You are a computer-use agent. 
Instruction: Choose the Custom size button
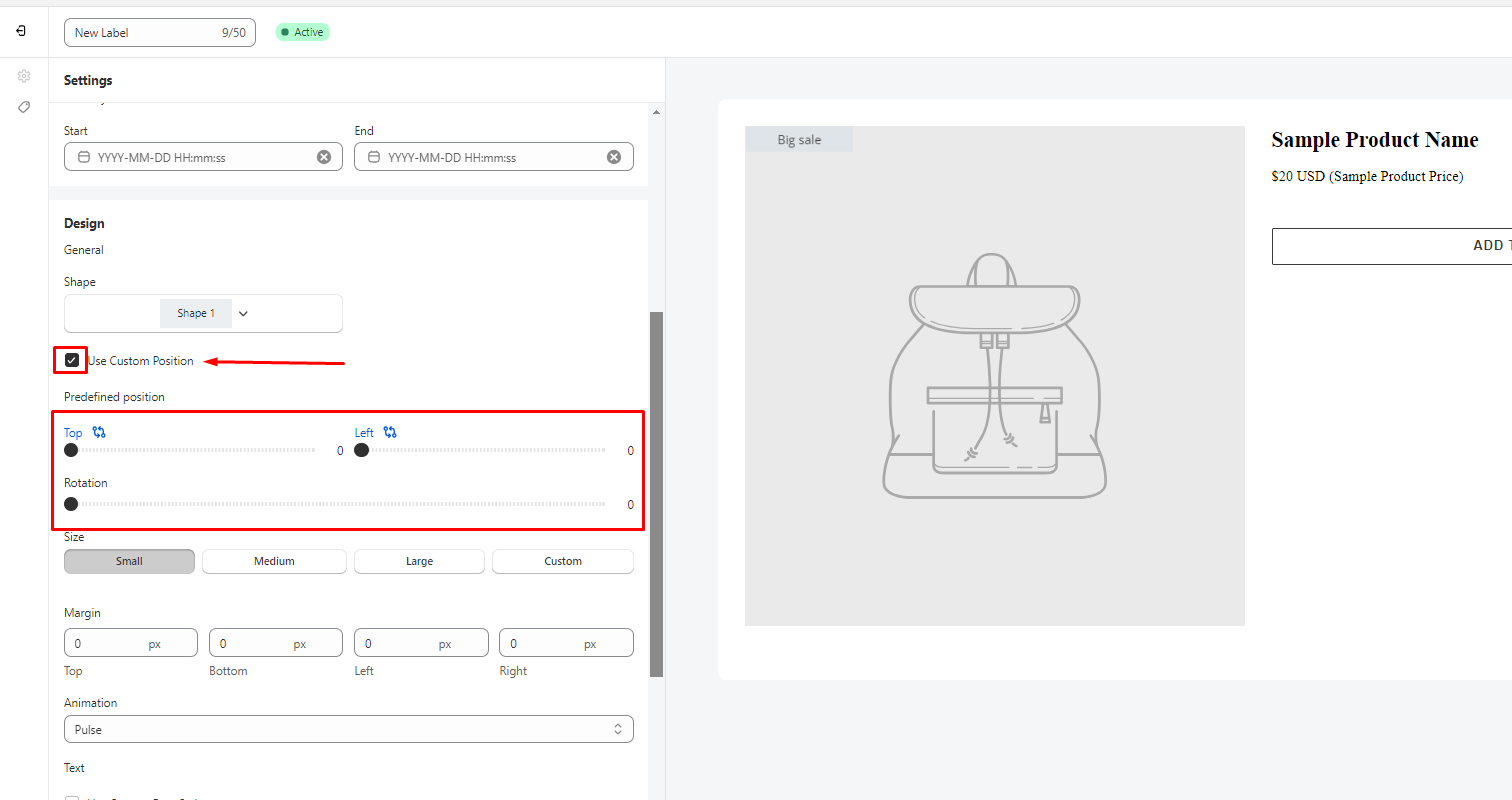[x=562, y=561]
